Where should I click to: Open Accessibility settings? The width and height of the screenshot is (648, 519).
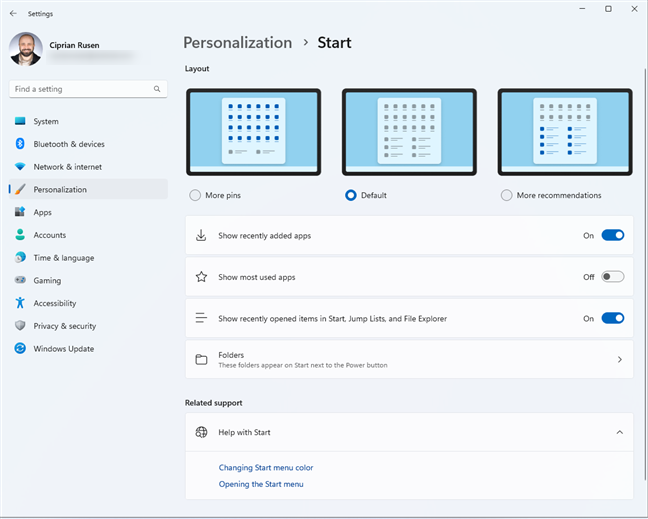(x=88, y=303)
